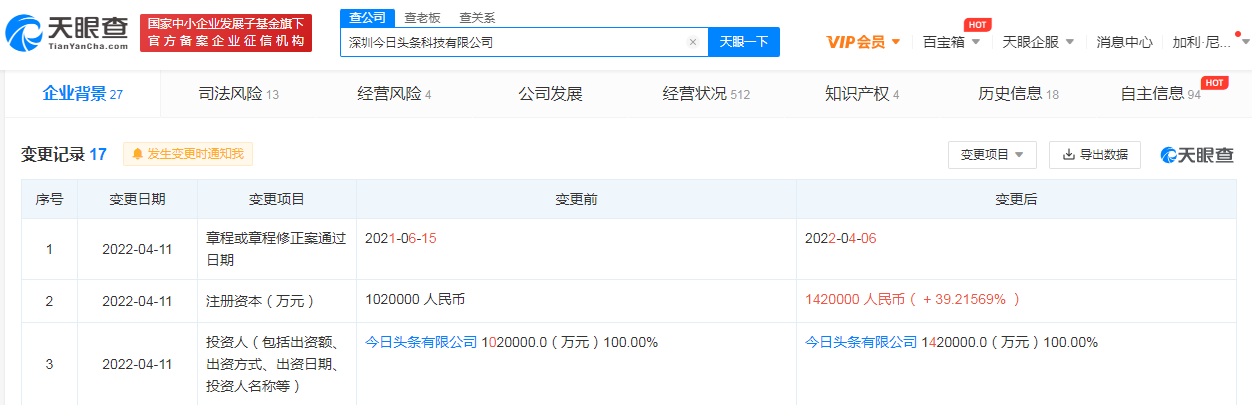
Task: Select the 查公司 search tab
Action: (366, 18)
